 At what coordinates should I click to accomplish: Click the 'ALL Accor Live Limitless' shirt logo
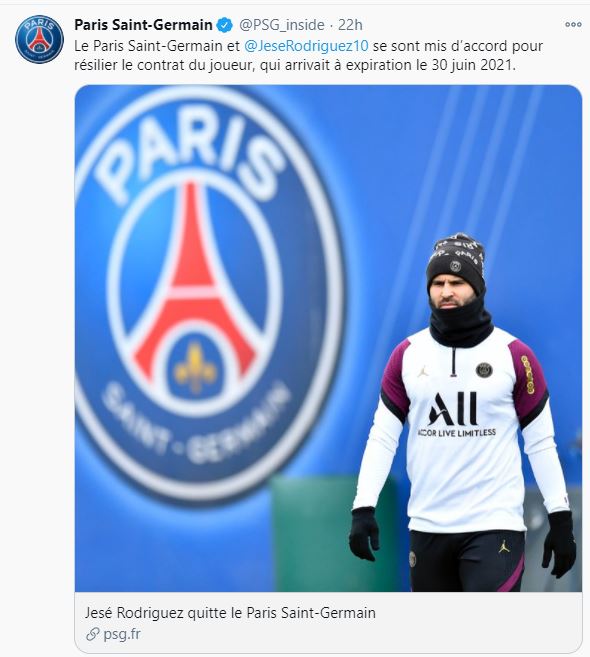457,415
